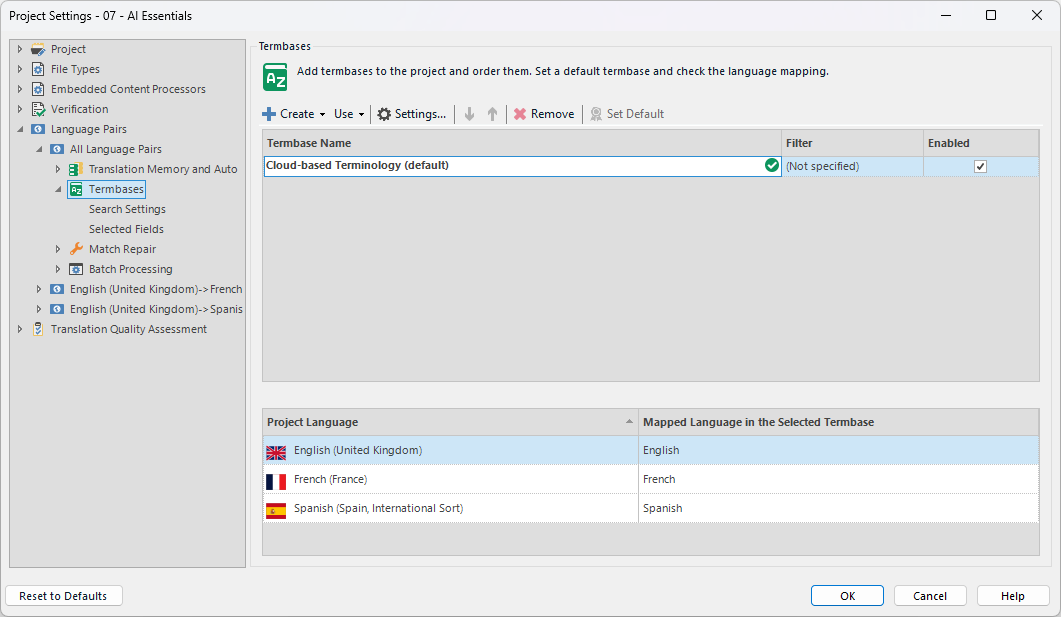
Task: Click the Batch Processing gear icon in tree
Action: [75, 268]
